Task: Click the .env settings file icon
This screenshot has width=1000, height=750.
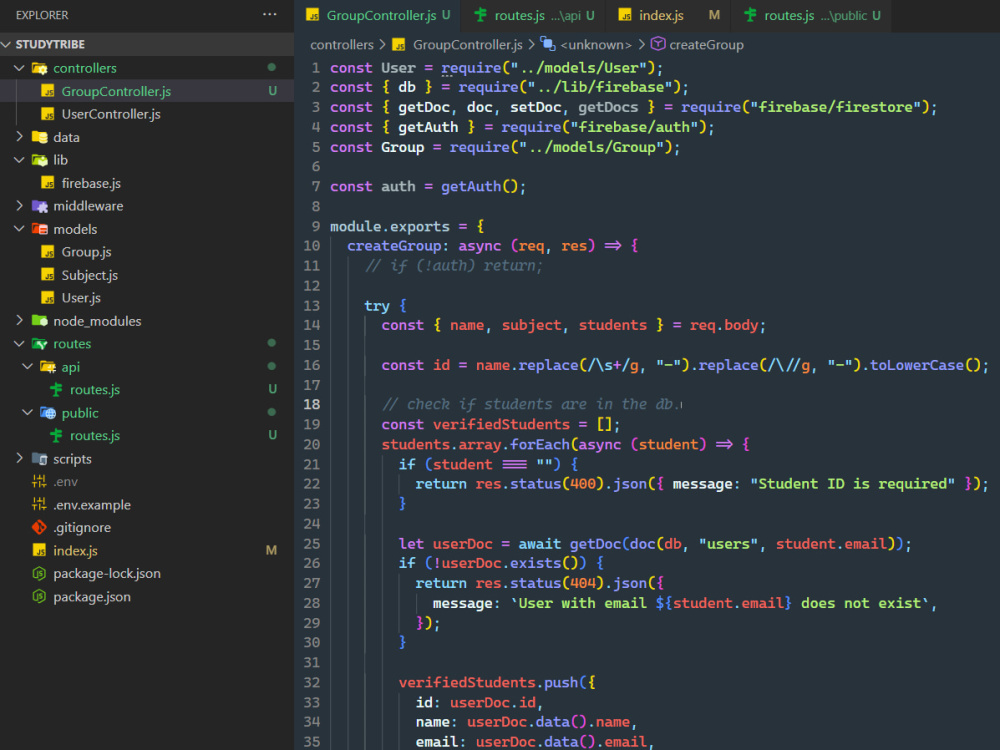Action: pos(40,481)
